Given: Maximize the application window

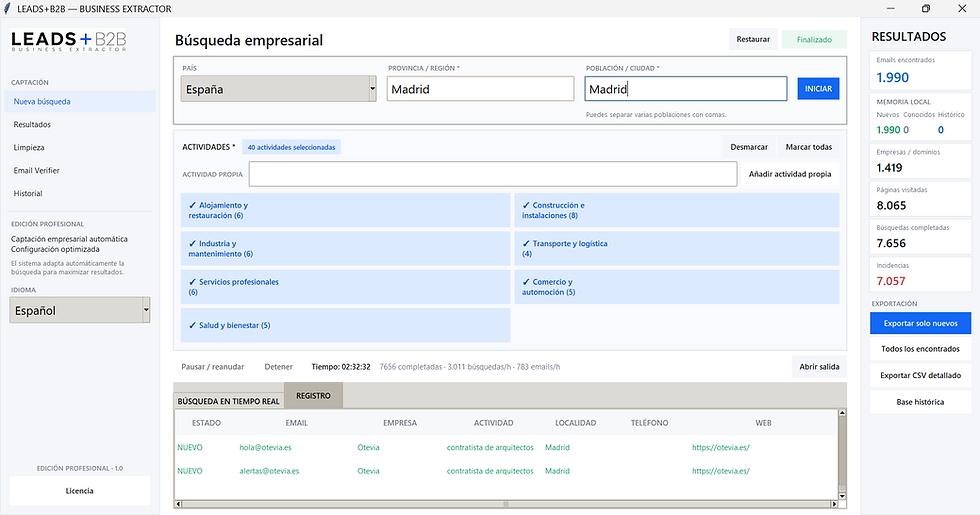Looking at the screenshot, I should tap(926, 9).
